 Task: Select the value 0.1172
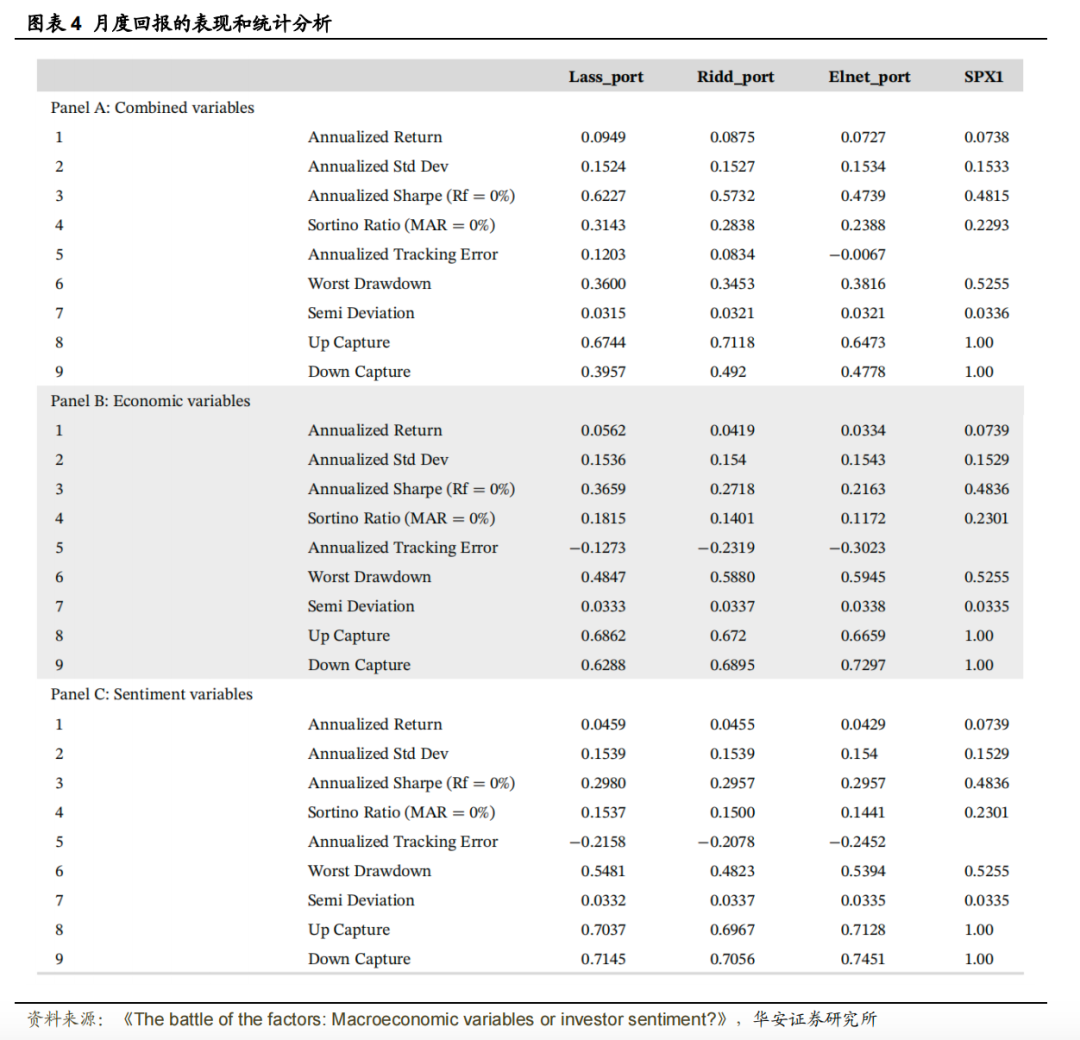pos(863,518)
